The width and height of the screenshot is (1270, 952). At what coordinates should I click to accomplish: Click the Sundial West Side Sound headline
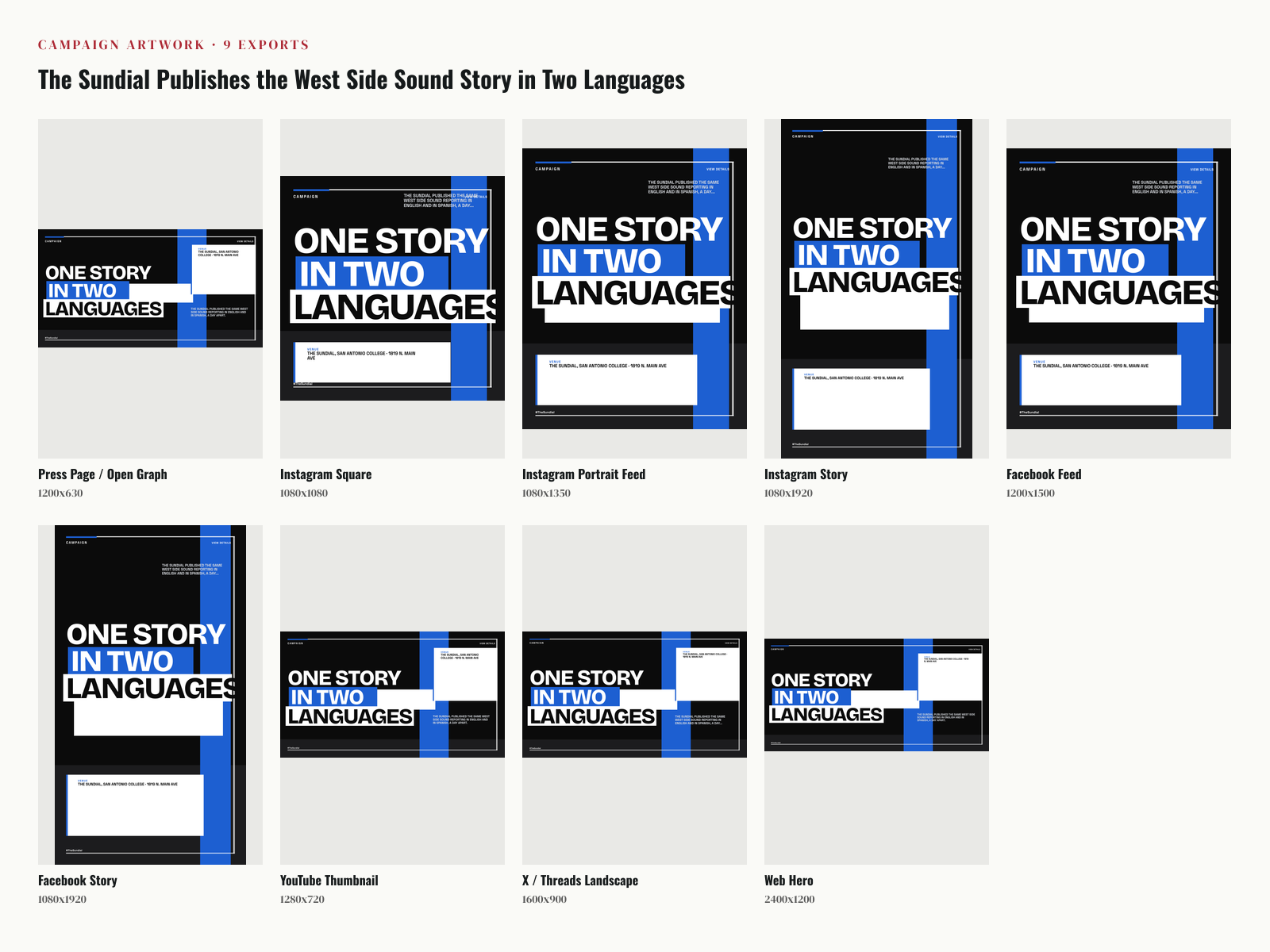361,80
